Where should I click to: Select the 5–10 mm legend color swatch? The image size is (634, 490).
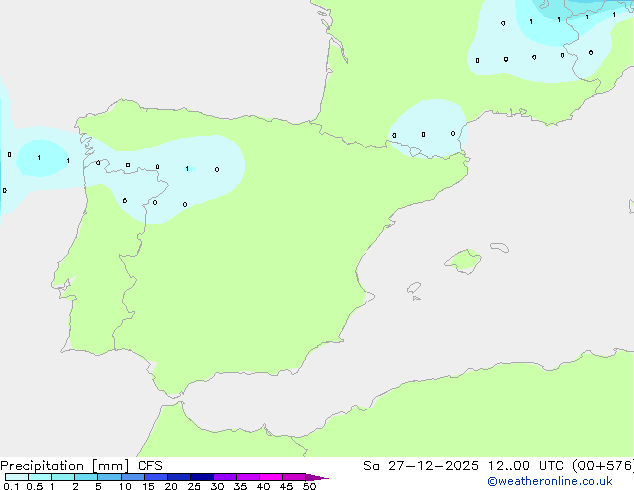(109, 477)
